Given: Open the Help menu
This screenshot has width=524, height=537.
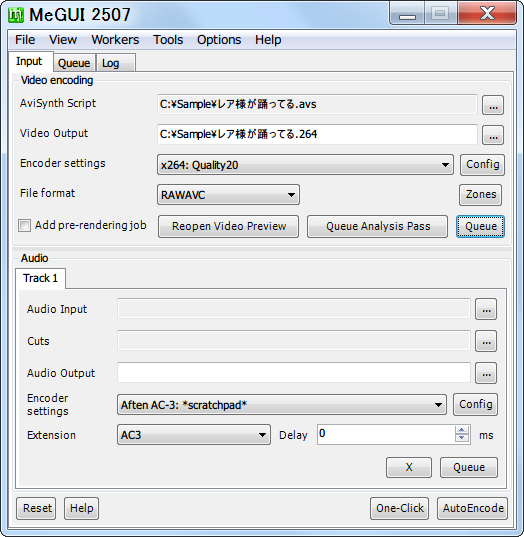Looking at the screenshot, I should pyautogui.click(x=268, y=40).
